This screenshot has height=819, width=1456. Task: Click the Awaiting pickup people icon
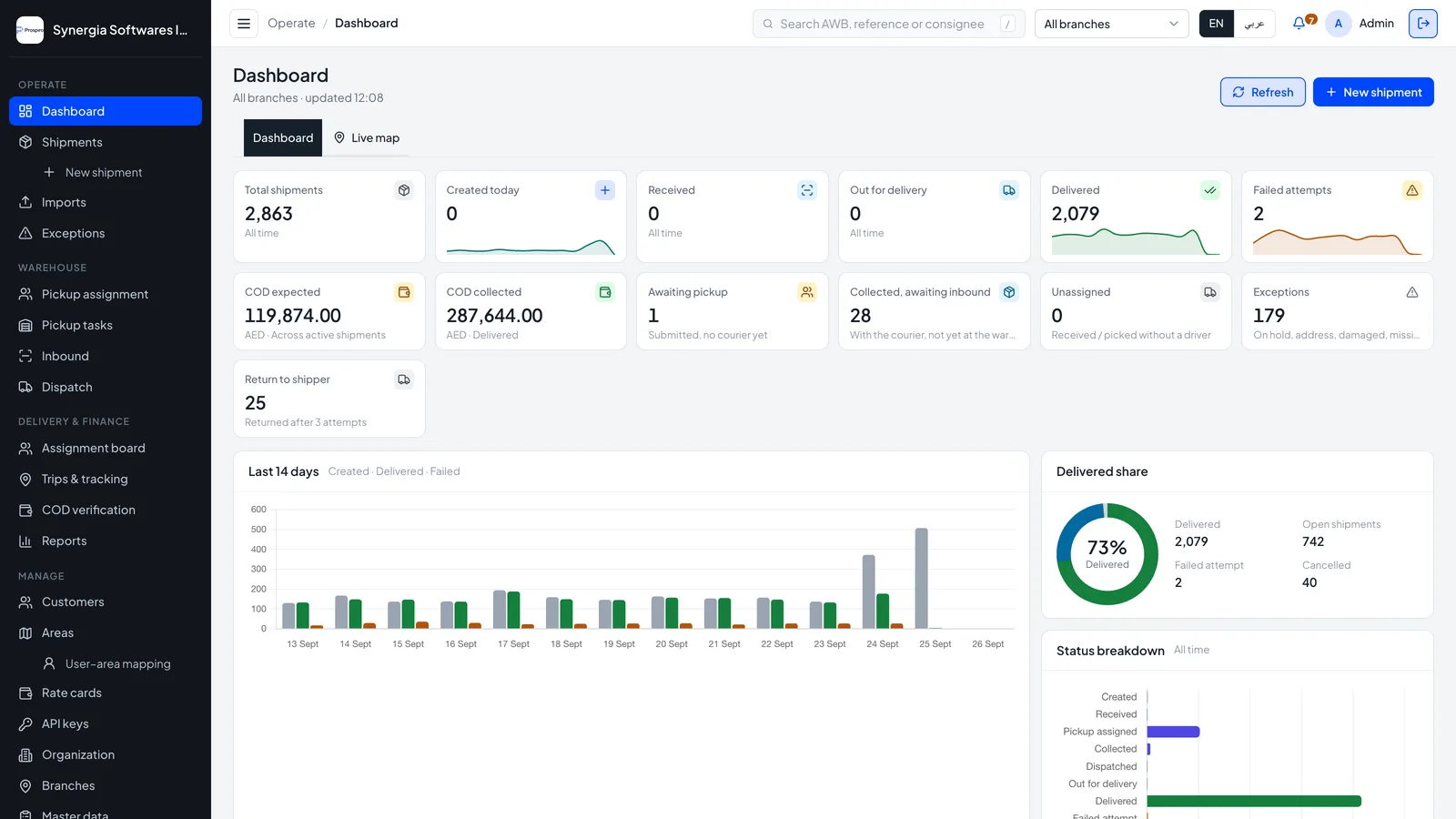pos(807,292)
